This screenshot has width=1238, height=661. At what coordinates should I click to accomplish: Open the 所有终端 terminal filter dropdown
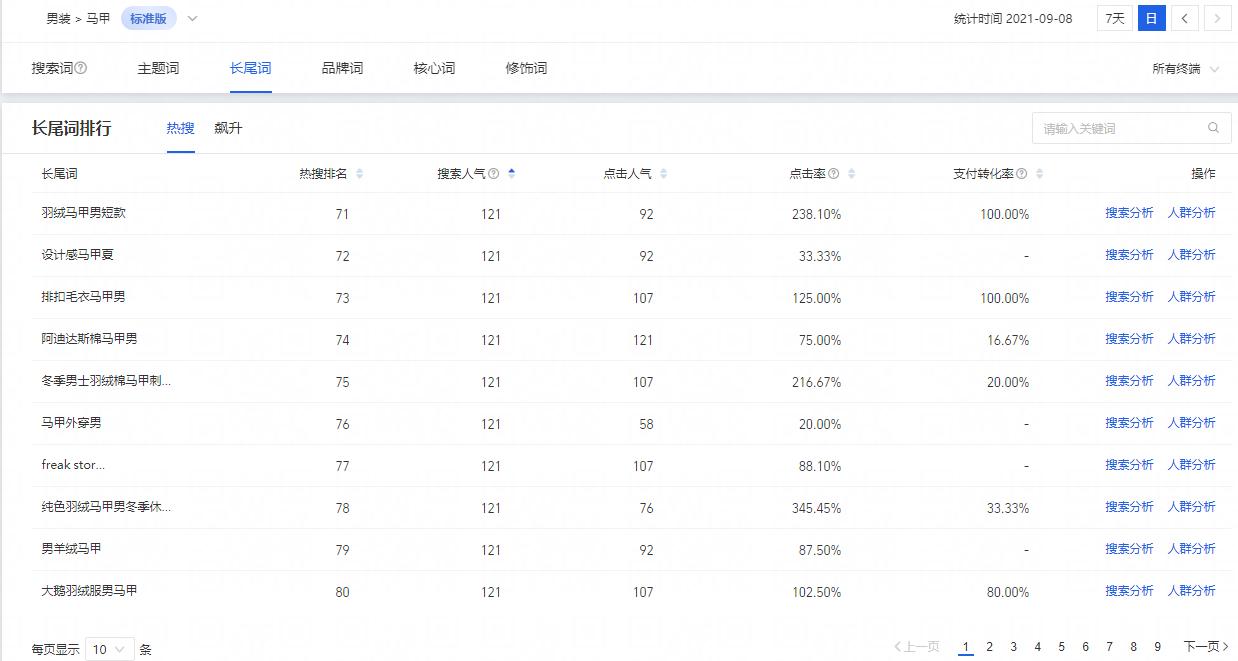click(1186, 68)
